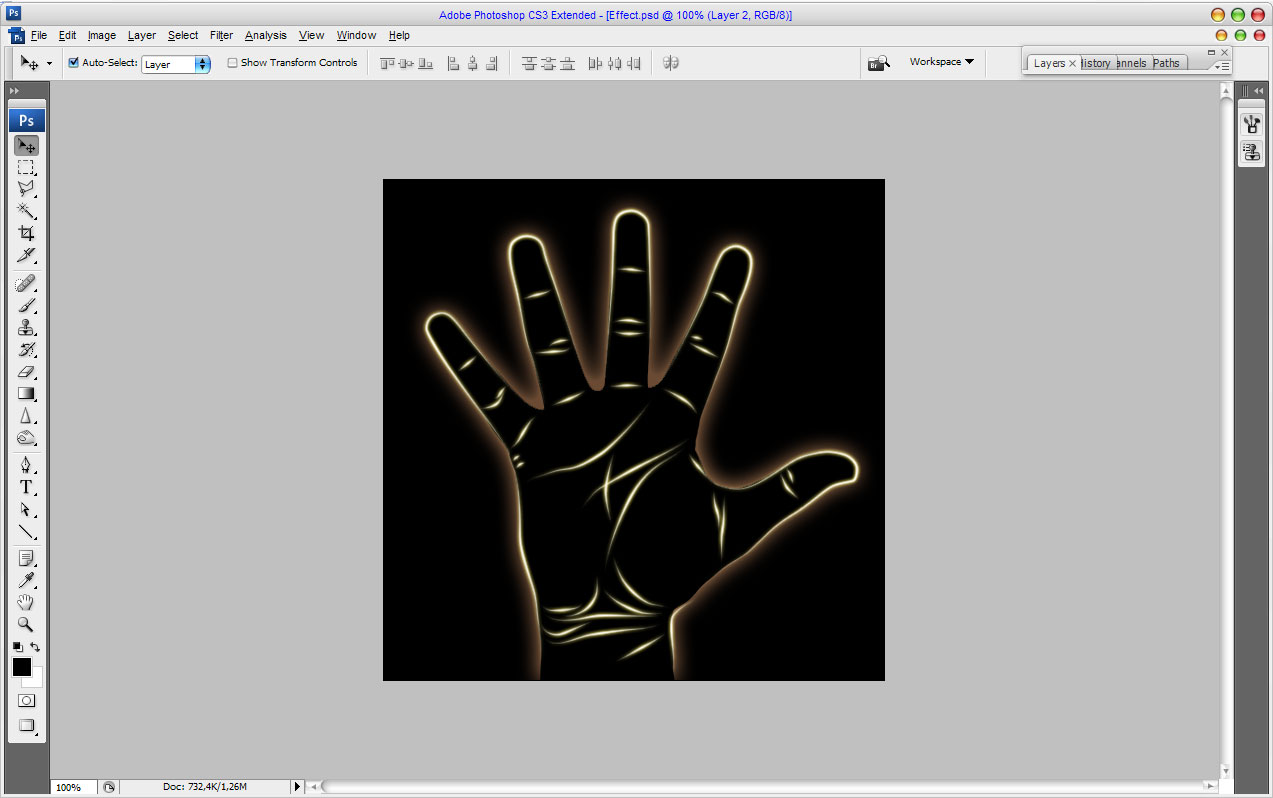Open the status bar info arrow menu
Image resolution: width=1273 pixels, height=798 pixels.
297,787
